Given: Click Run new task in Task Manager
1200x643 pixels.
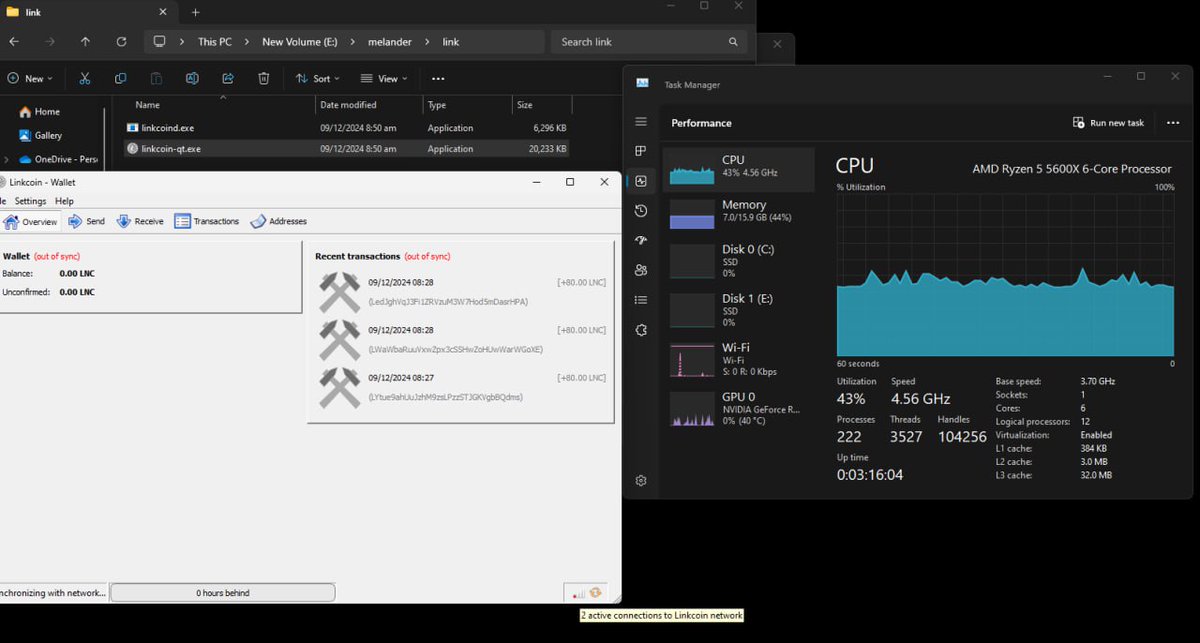Looking at the screenshot, I should tap(1108, 122).
